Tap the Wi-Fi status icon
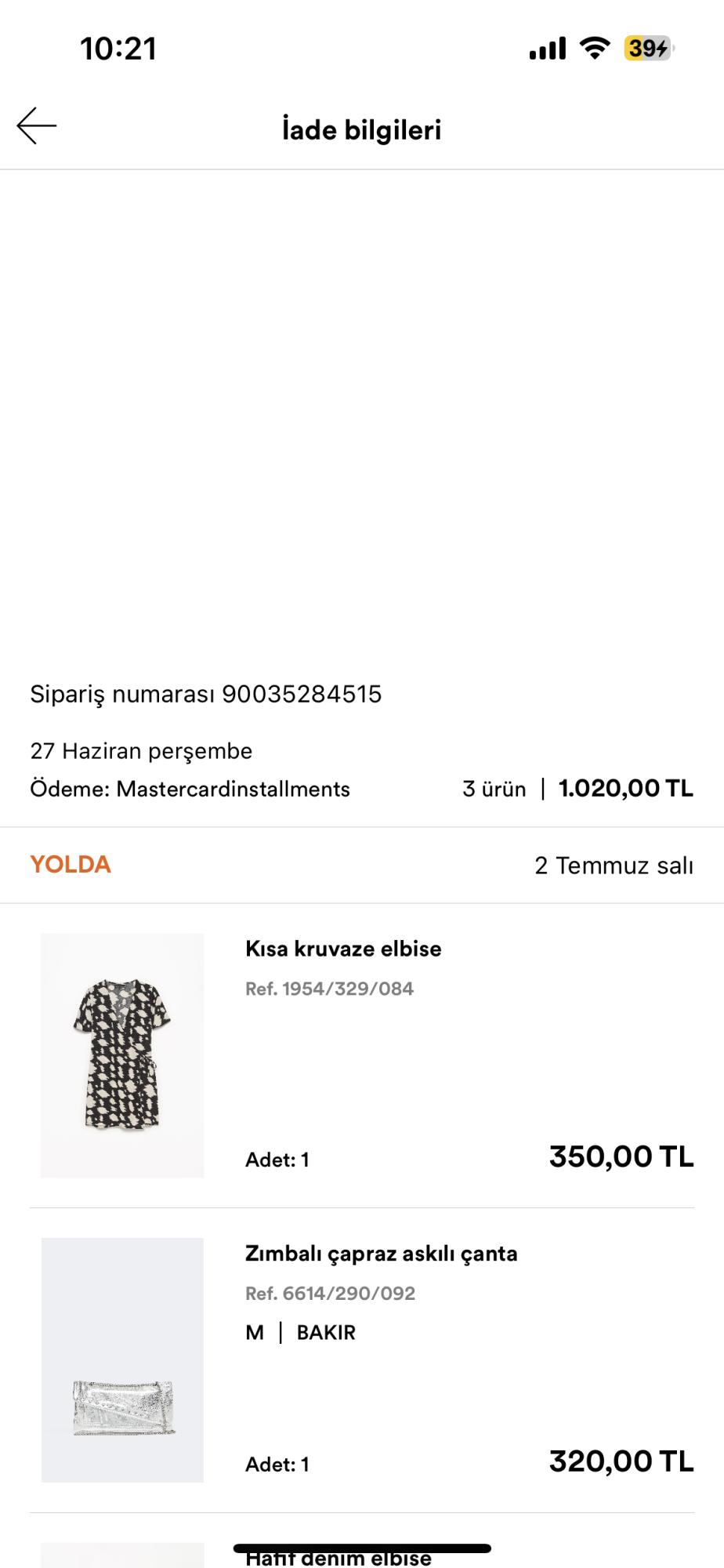Viewport: 724px width, 1568px height. point(595,49)
